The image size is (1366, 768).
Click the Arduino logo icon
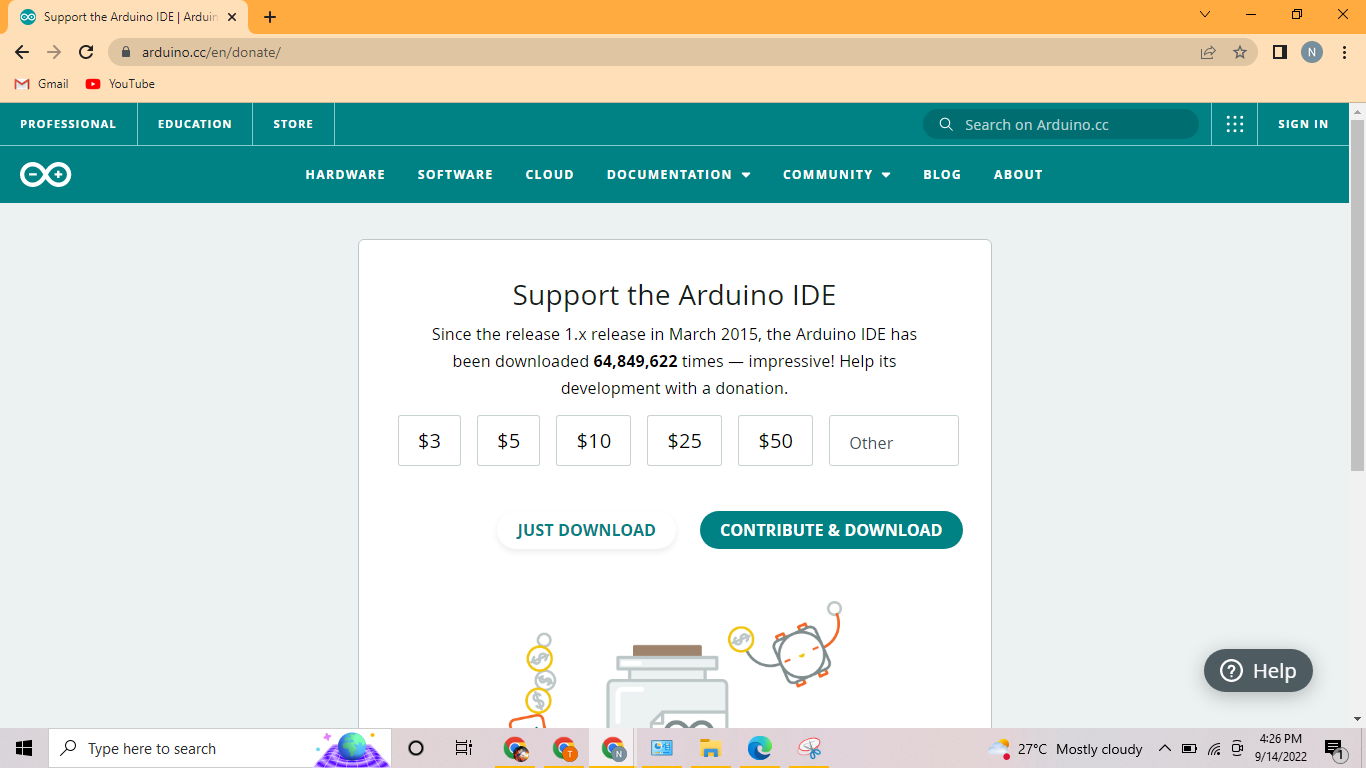point(45,175)
